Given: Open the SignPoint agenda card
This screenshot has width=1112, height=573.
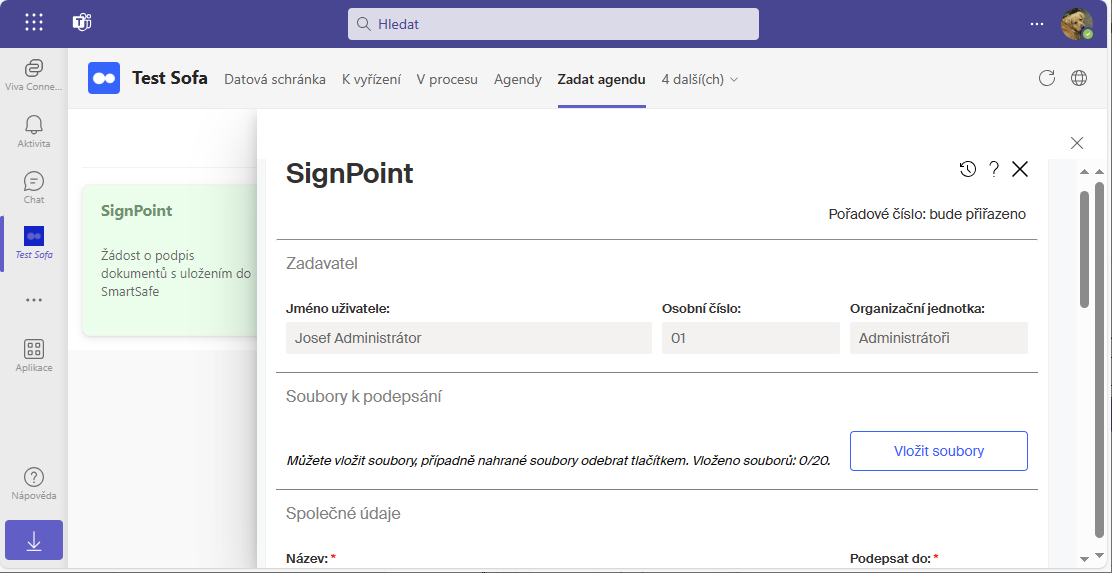Looking at the screenshot, I should 169,260.
